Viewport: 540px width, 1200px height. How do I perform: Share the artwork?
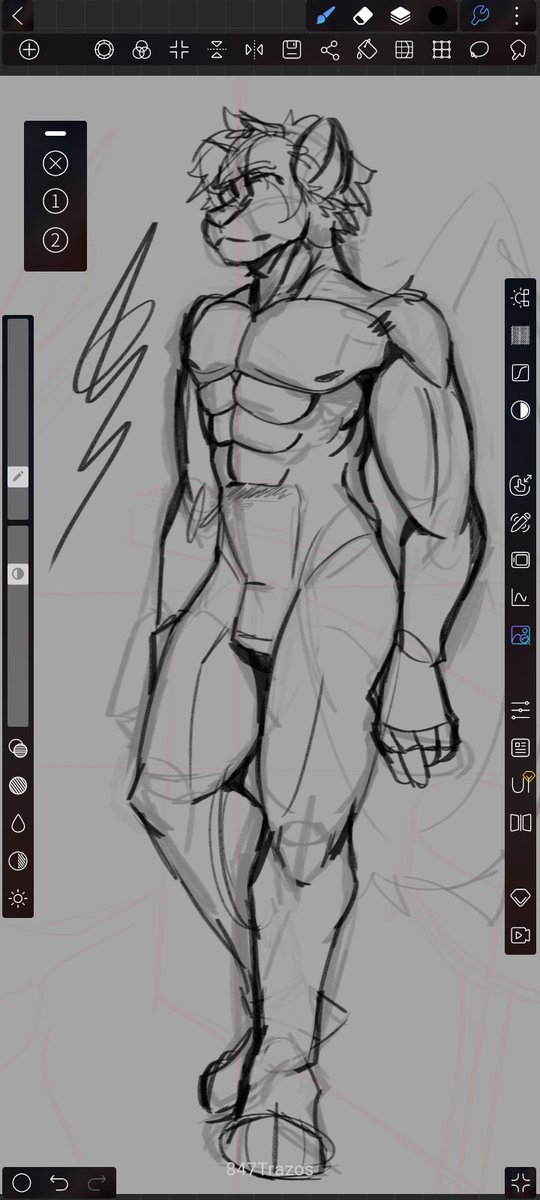(x=329, y=50)
